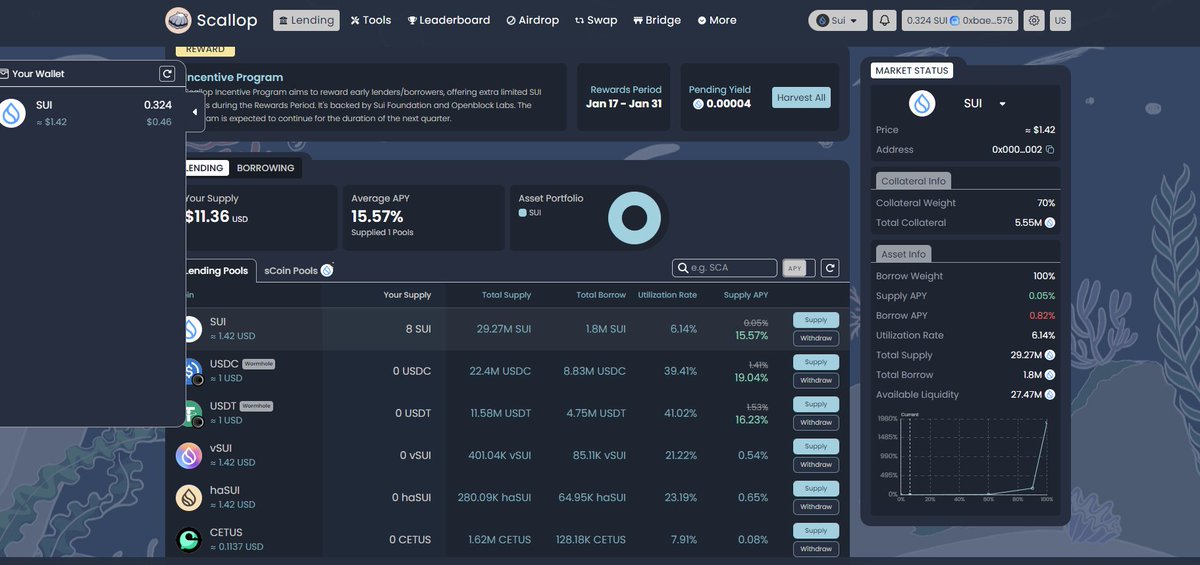Click the SUI token icon in wallet
Screen dimensions: 1200x565
click(x=13, y=113)
